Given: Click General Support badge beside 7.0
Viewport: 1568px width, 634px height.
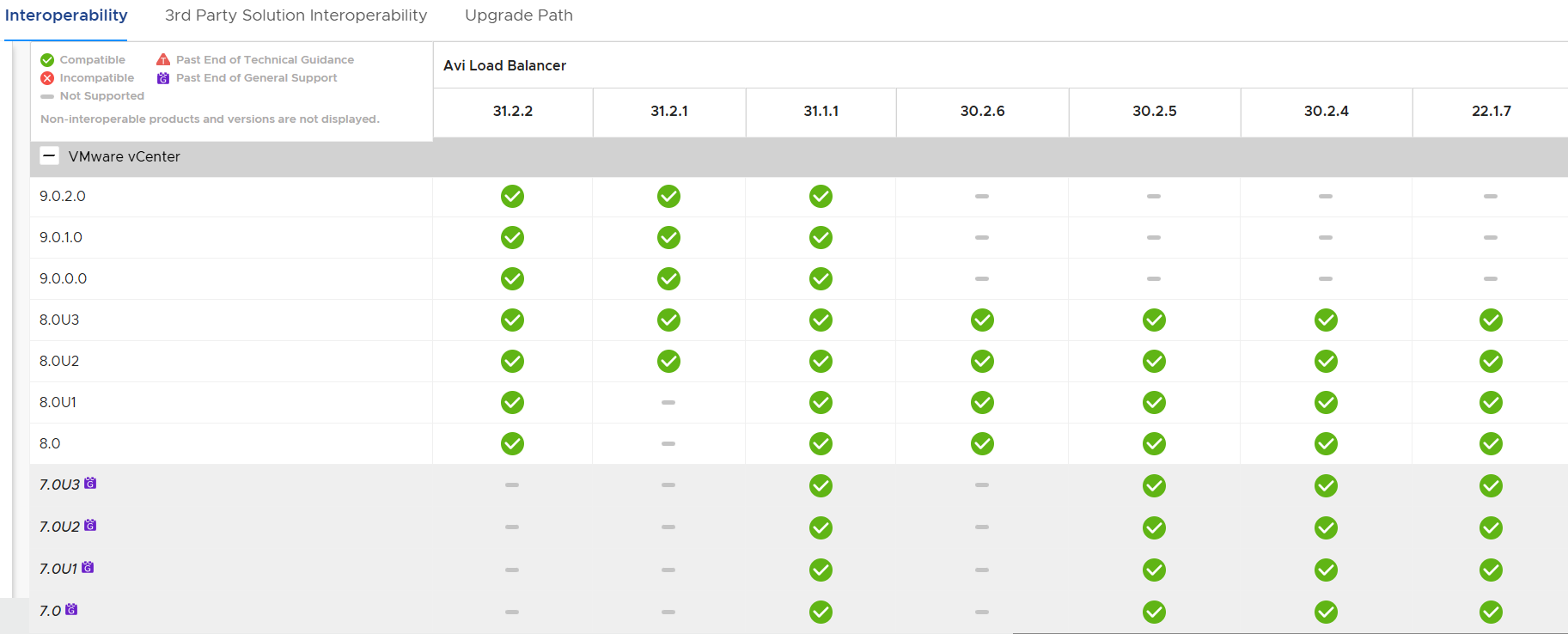Looking at the screenshot, I should click(71, 610).
